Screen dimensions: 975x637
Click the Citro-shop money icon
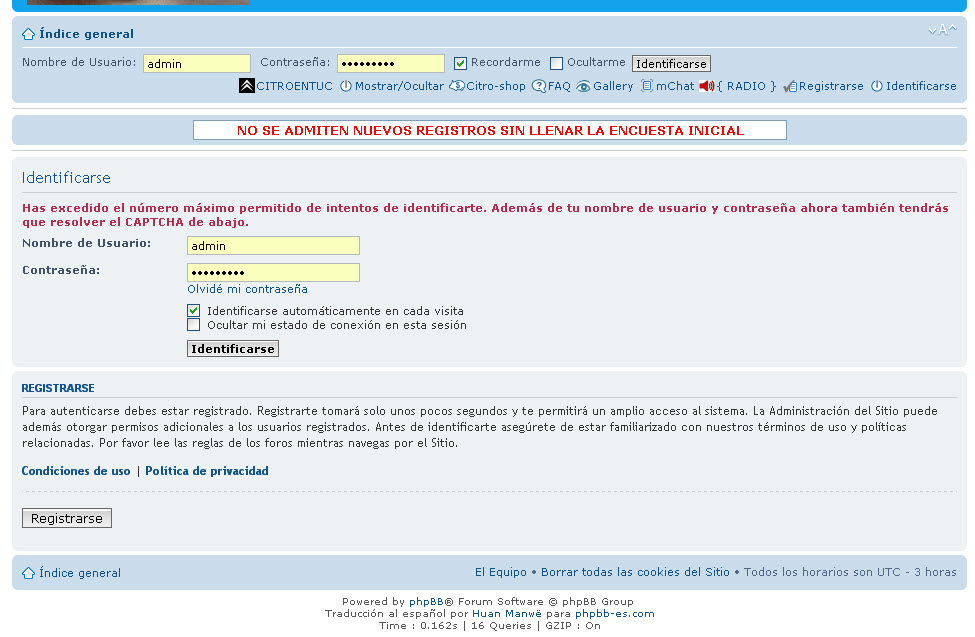(x=456, y=86)
